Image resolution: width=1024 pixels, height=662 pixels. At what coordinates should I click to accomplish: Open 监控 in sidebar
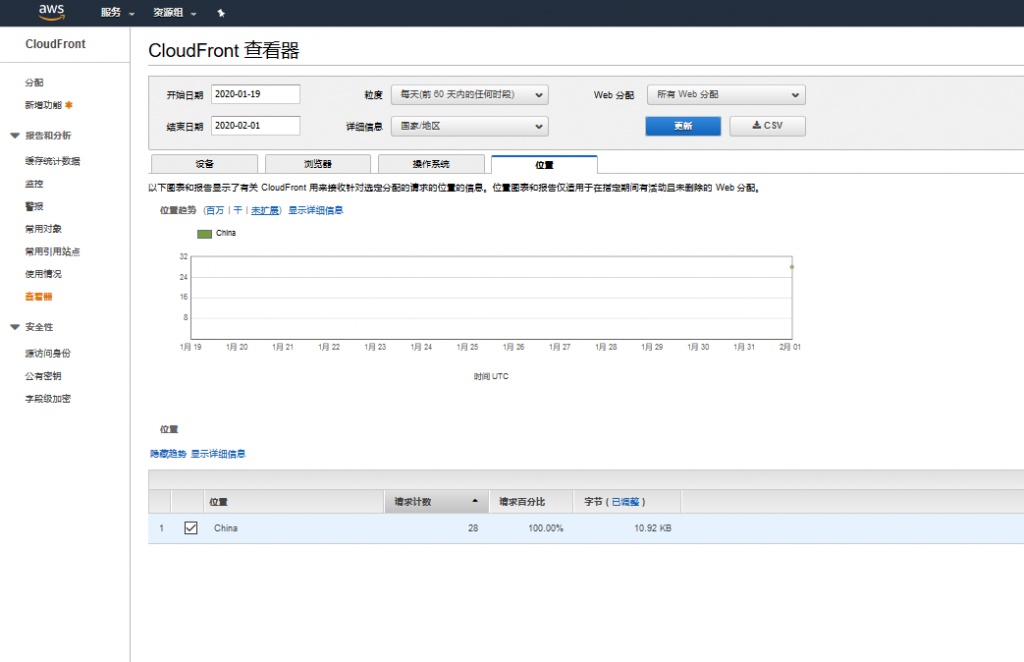pos(34,184)
